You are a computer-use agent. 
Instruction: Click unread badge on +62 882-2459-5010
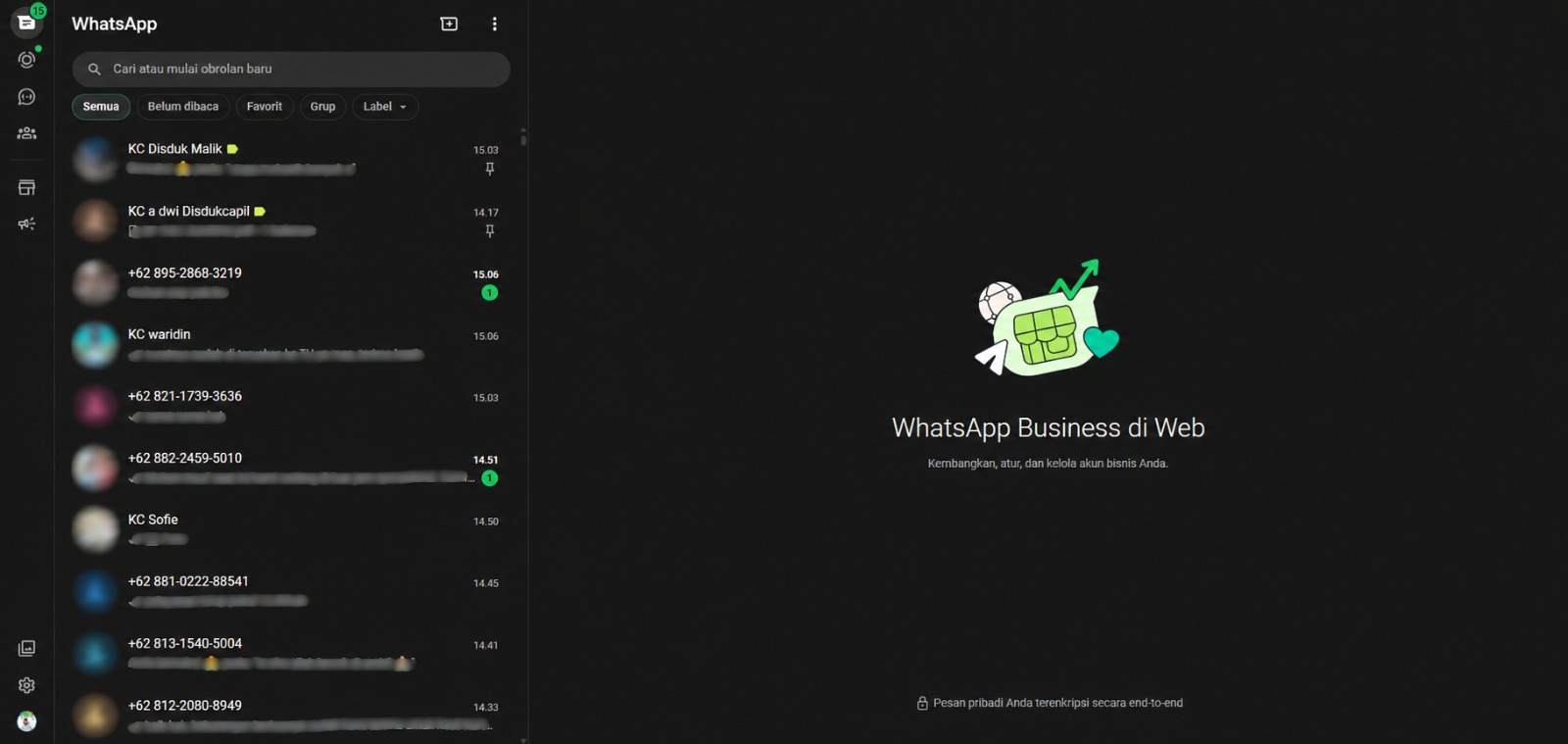tap(490, 478)
